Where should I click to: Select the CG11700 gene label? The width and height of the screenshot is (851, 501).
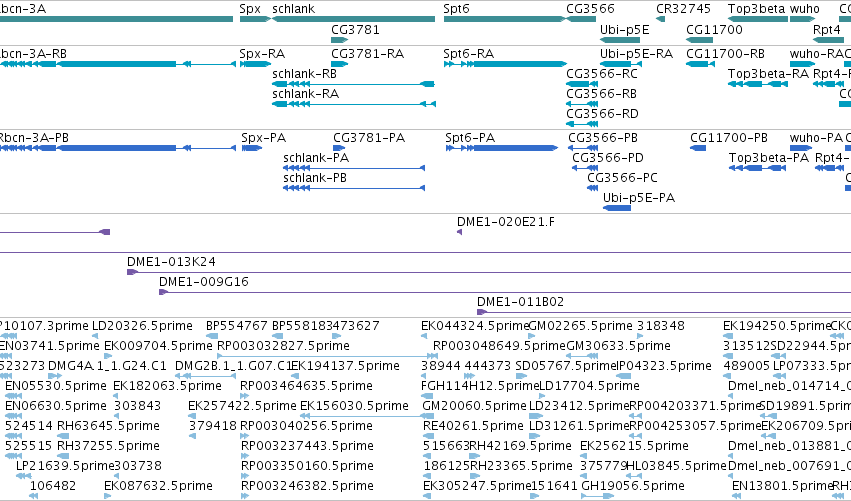(x=714, y=29)
